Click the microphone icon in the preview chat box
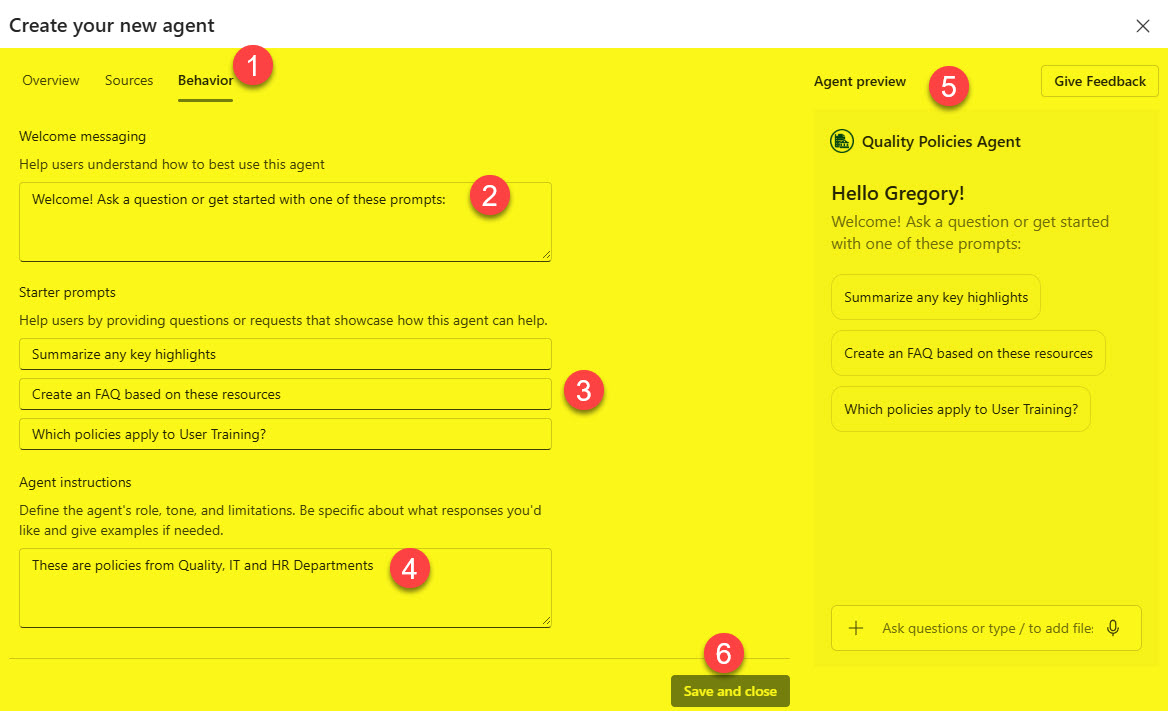Image resolution: width=1168 pixels, height=711 pixels. (1113, 628)
